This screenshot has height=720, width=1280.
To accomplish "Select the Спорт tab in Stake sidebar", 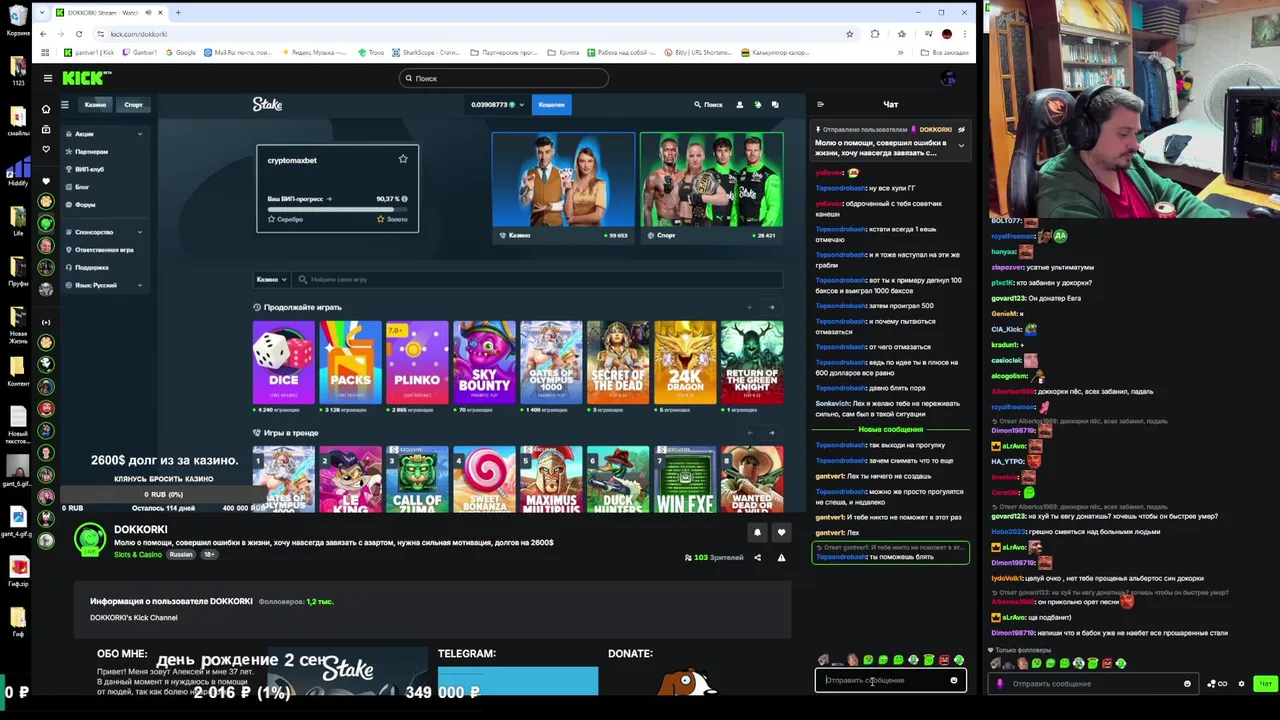I will click(133, 104).
